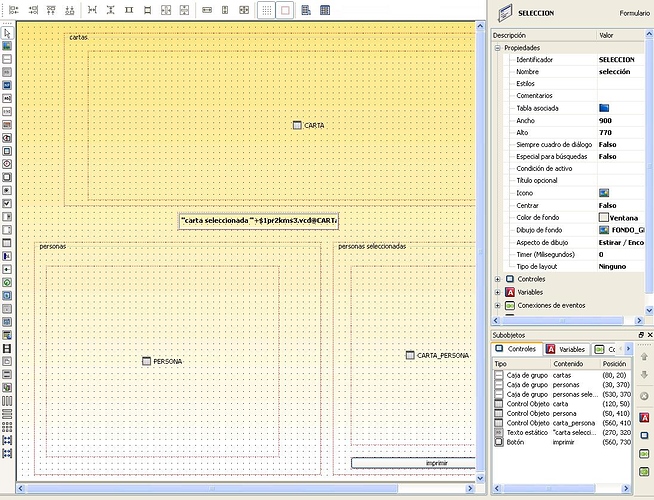Click the Identificador value SELECCION
This screenshot has width=654, height=500.
point(616,60)
